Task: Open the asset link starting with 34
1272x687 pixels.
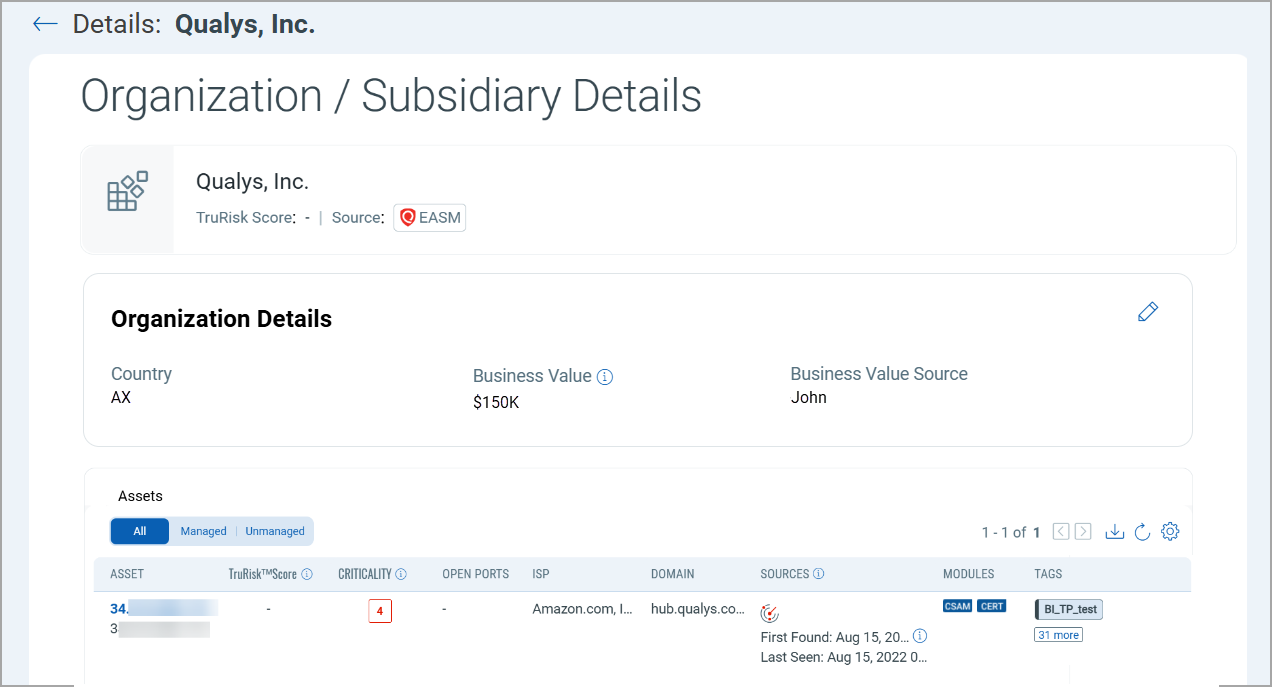Action: [x=117, y=608]
